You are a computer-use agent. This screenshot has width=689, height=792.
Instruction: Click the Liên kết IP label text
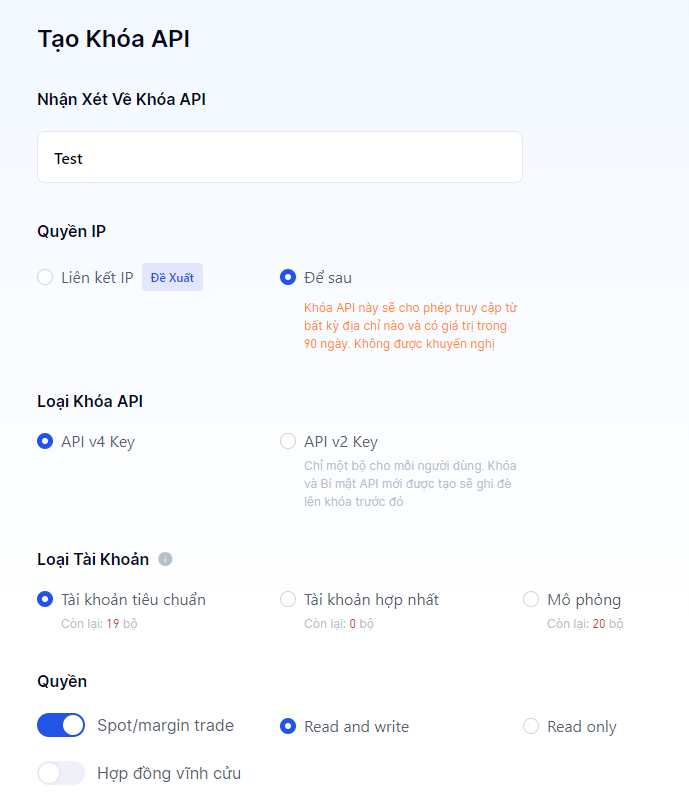pyautogui.click(x=97, y=277)
